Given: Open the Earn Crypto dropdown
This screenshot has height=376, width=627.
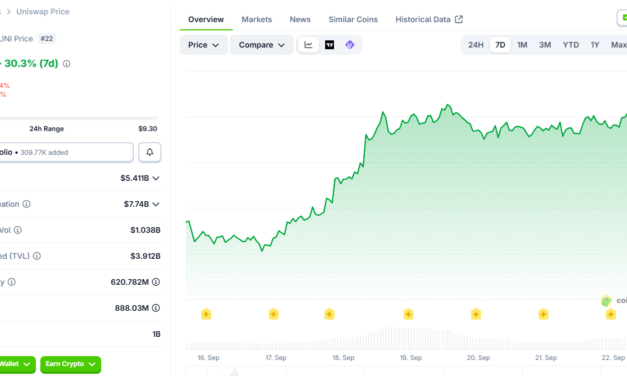Looking at the screenshot, I should 70,364.
